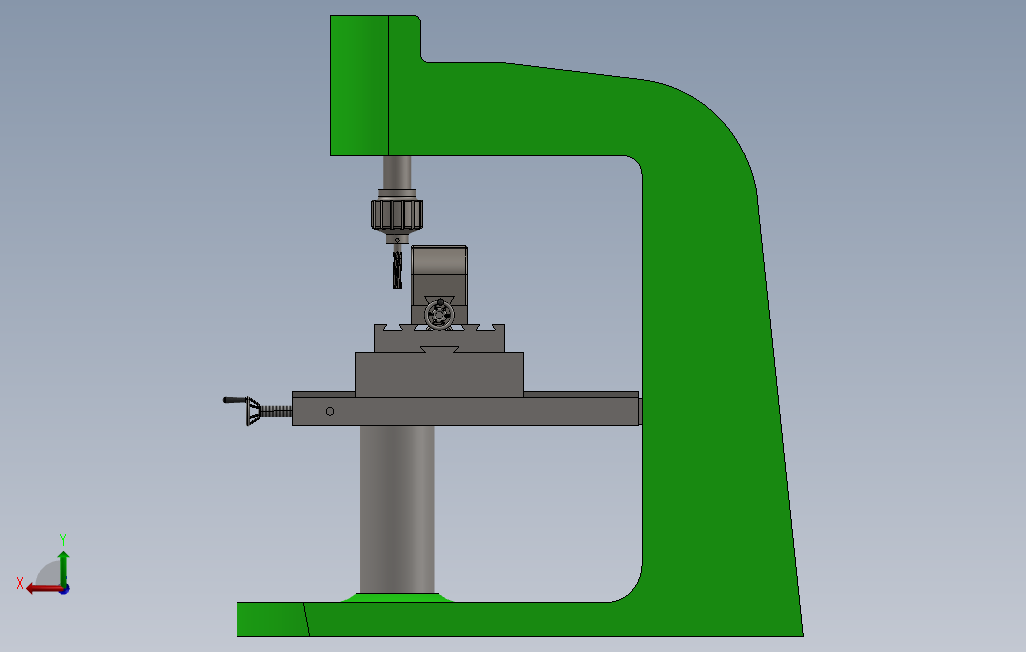Click the gray spindle quill under the head
Image resolution: width=1026 pixels, height=652 pixels.
(x=397, y=172)
